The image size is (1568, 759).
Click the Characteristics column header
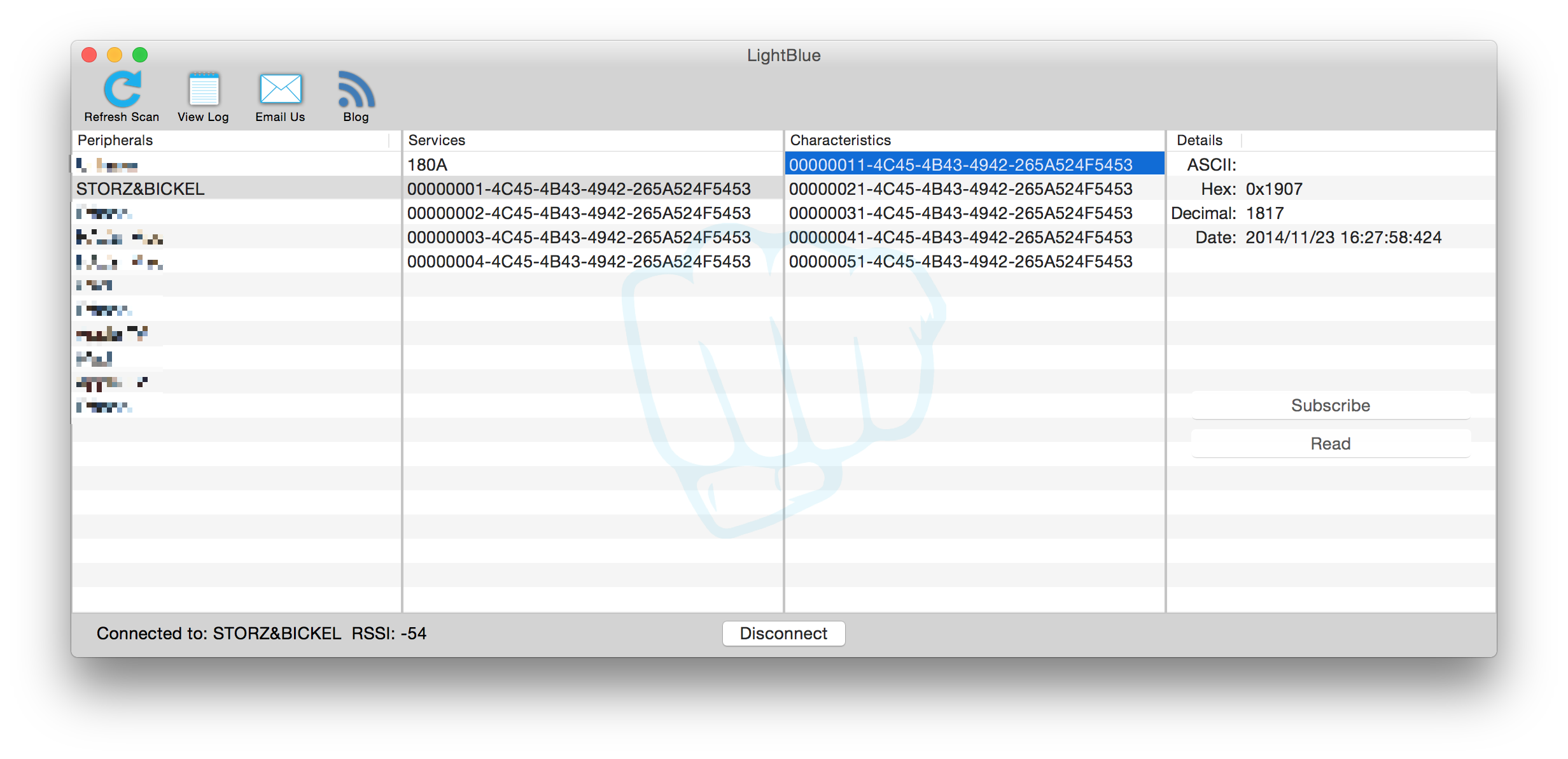tap(974, 140)
